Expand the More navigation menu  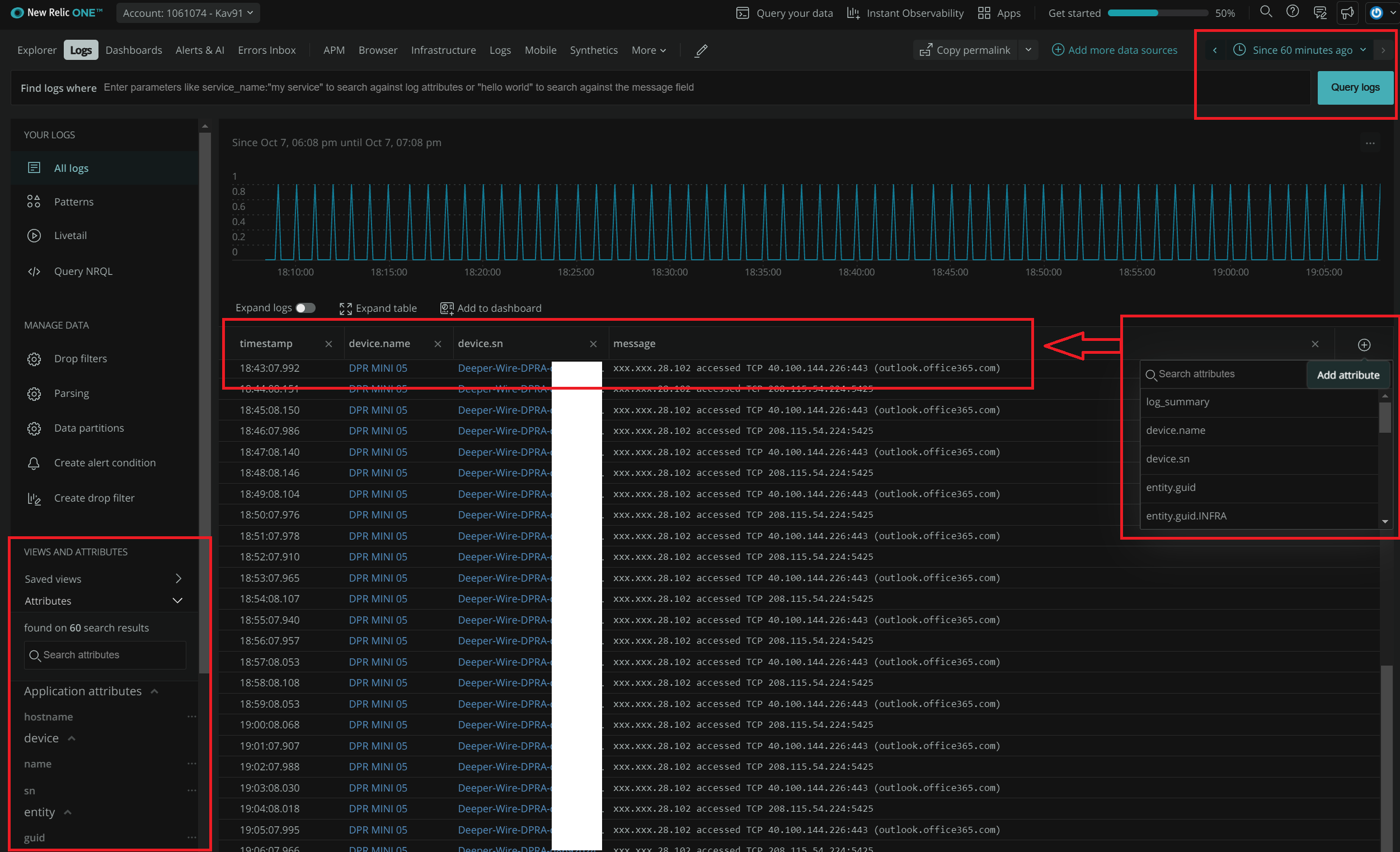click(649, 50)
